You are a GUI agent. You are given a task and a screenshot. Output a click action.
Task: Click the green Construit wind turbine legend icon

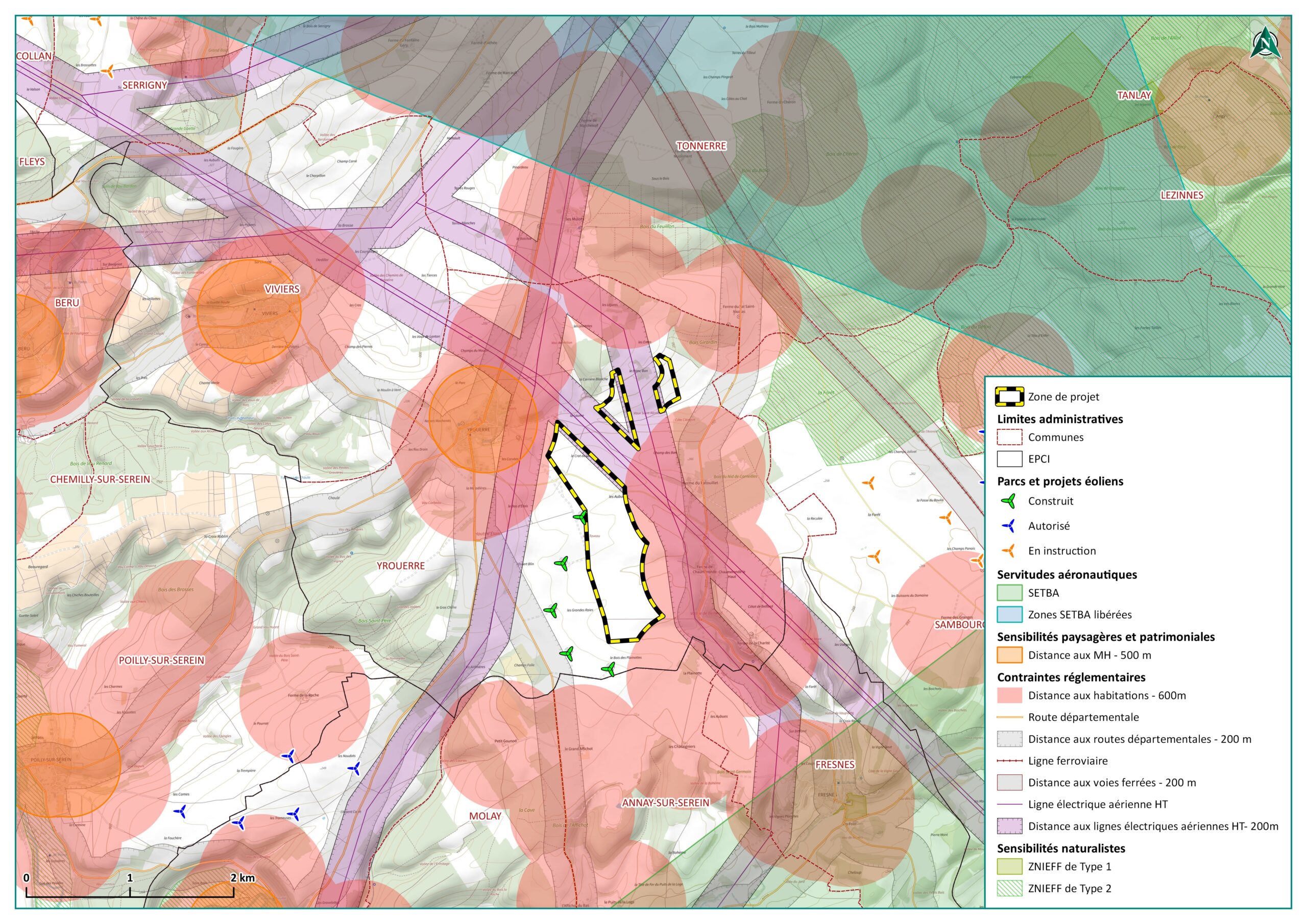click(1009, 501)
